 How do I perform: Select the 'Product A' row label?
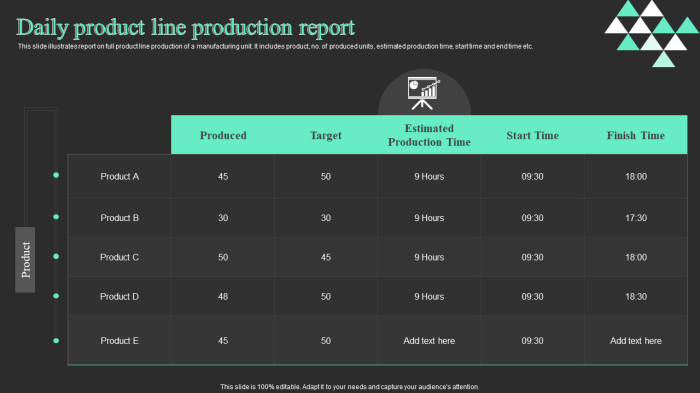[x=119, y=176]
